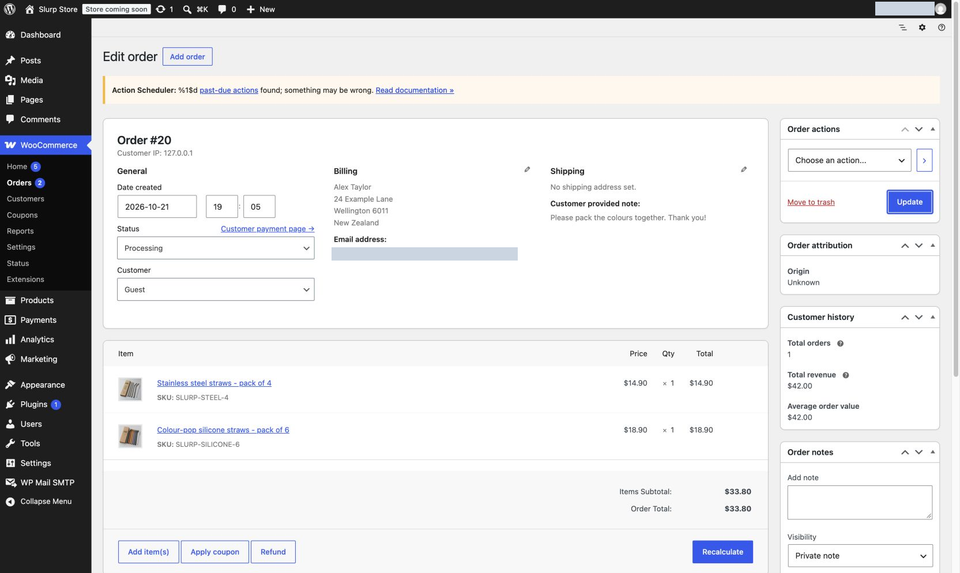Edit shipping details pencil icon

tap(744, 170)
